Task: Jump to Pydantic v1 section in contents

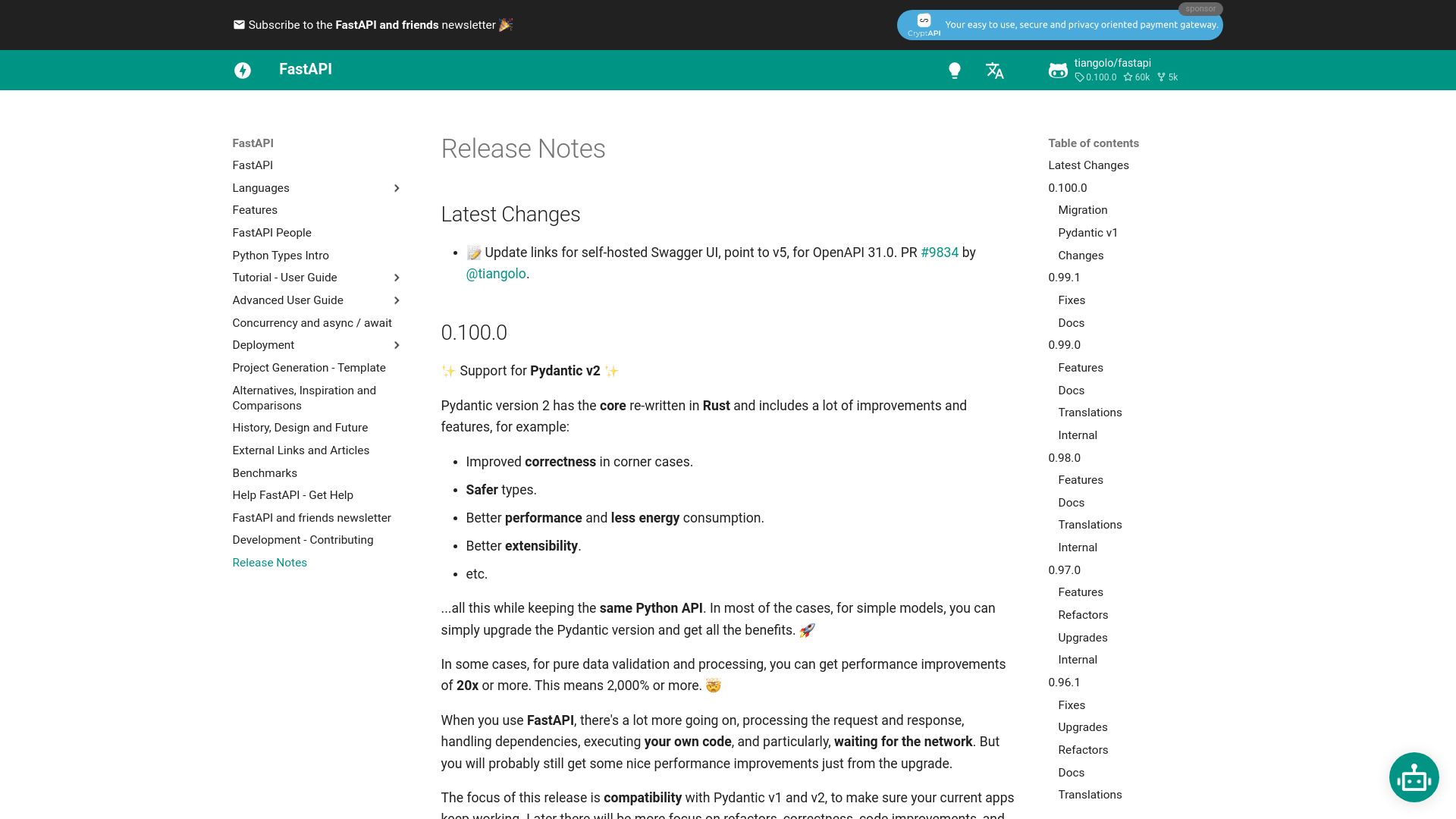Action: [x=1087, y=233]
